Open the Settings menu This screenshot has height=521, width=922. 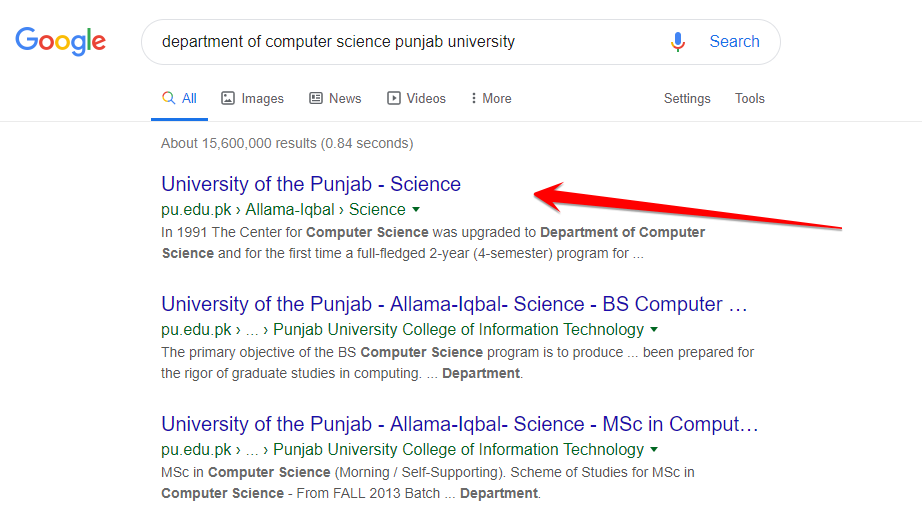[687, 98]
